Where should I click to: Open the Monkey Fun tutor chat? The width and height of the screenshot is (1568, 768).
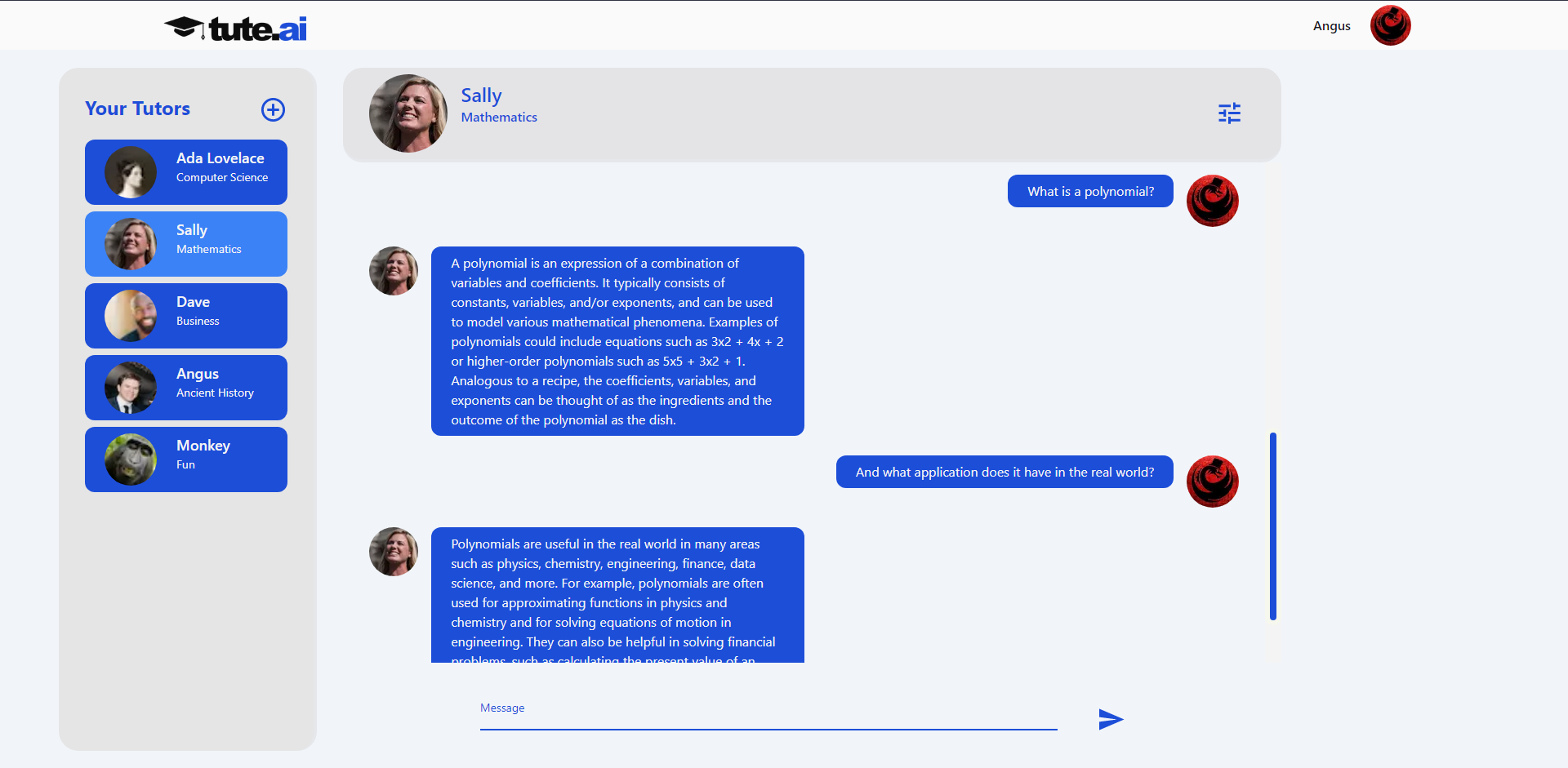[185, 459]
